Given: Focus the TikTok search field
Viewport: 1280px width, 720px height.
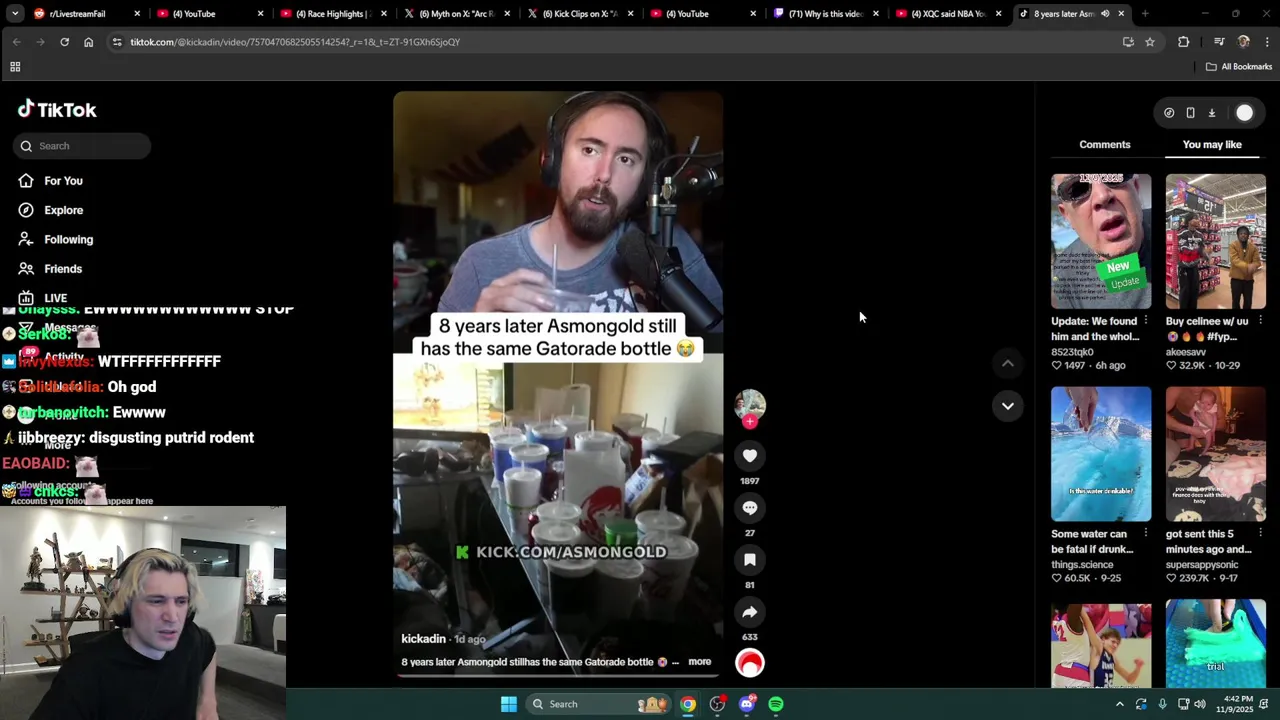Looking at the screenshot, I should 82,146.
